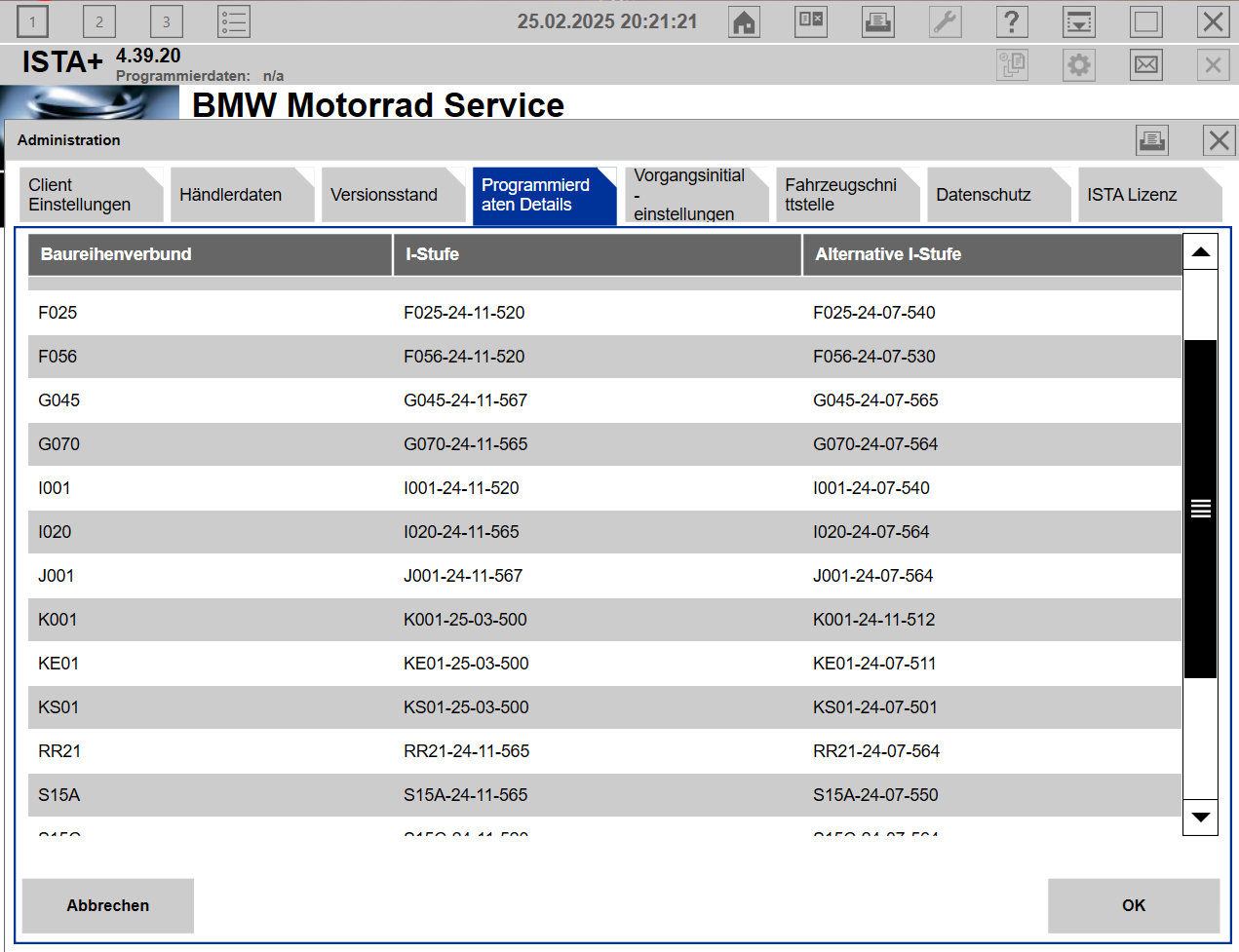The width and height of the screenshot is (1239, 952).
Task: Click the envelope feedback icon
Action: [1146, 65]
